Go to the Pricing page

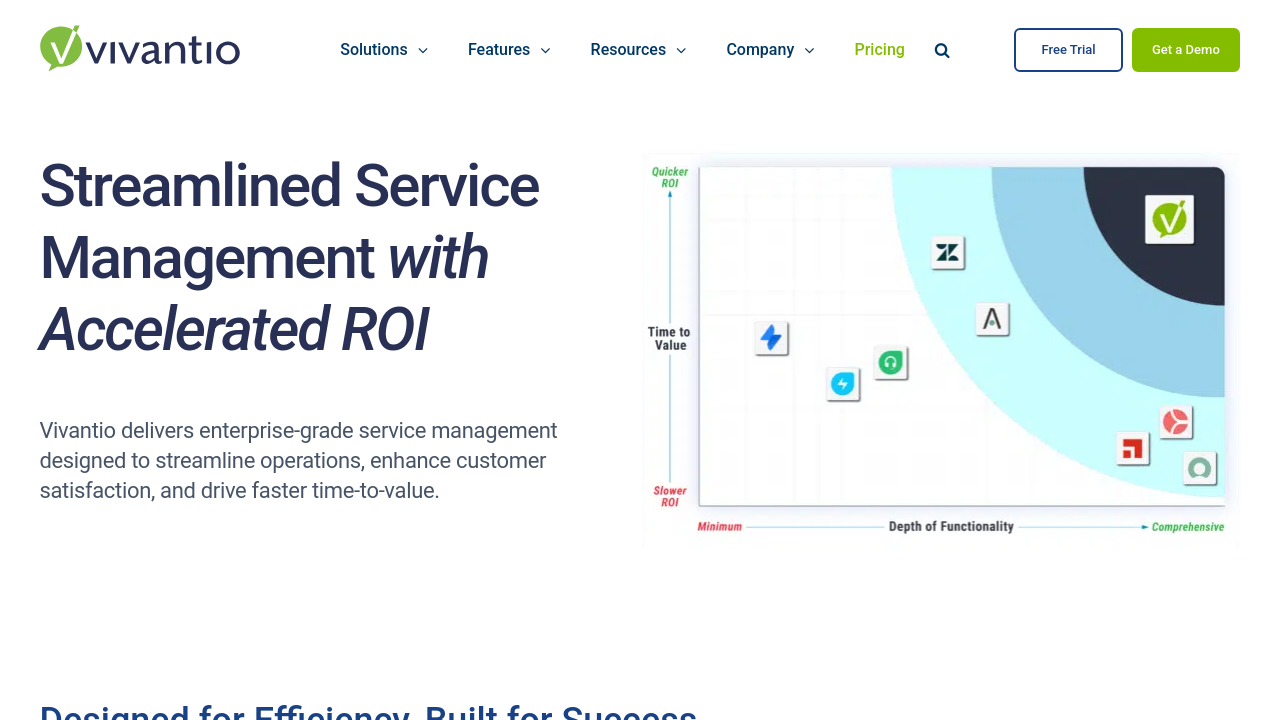tap(879, 50)
